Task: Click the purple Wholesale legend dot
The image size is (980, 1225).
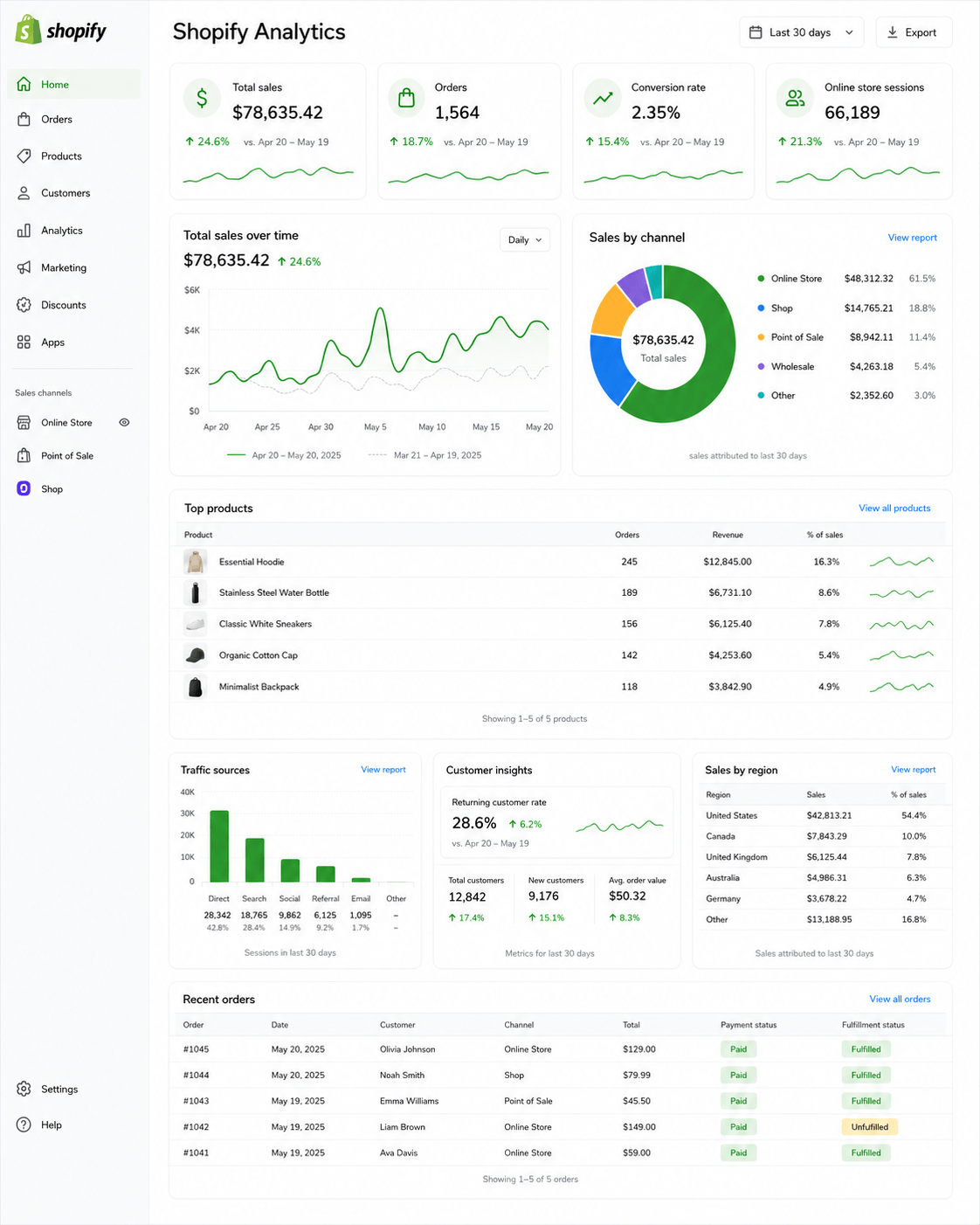Action: point(761,367)
